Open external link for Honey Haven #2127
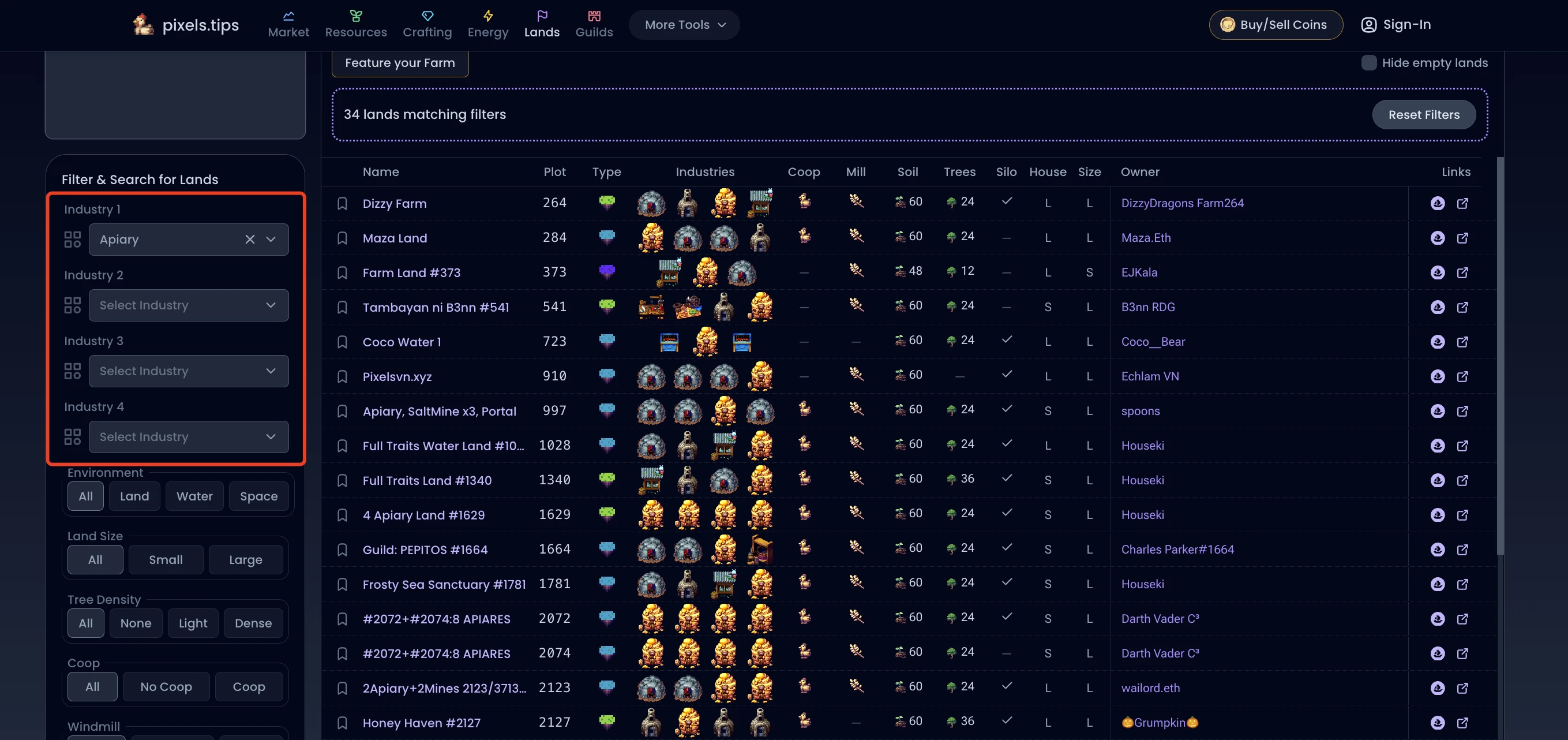Viewport: 1568px width, 740px height. tap(1462, 722)
